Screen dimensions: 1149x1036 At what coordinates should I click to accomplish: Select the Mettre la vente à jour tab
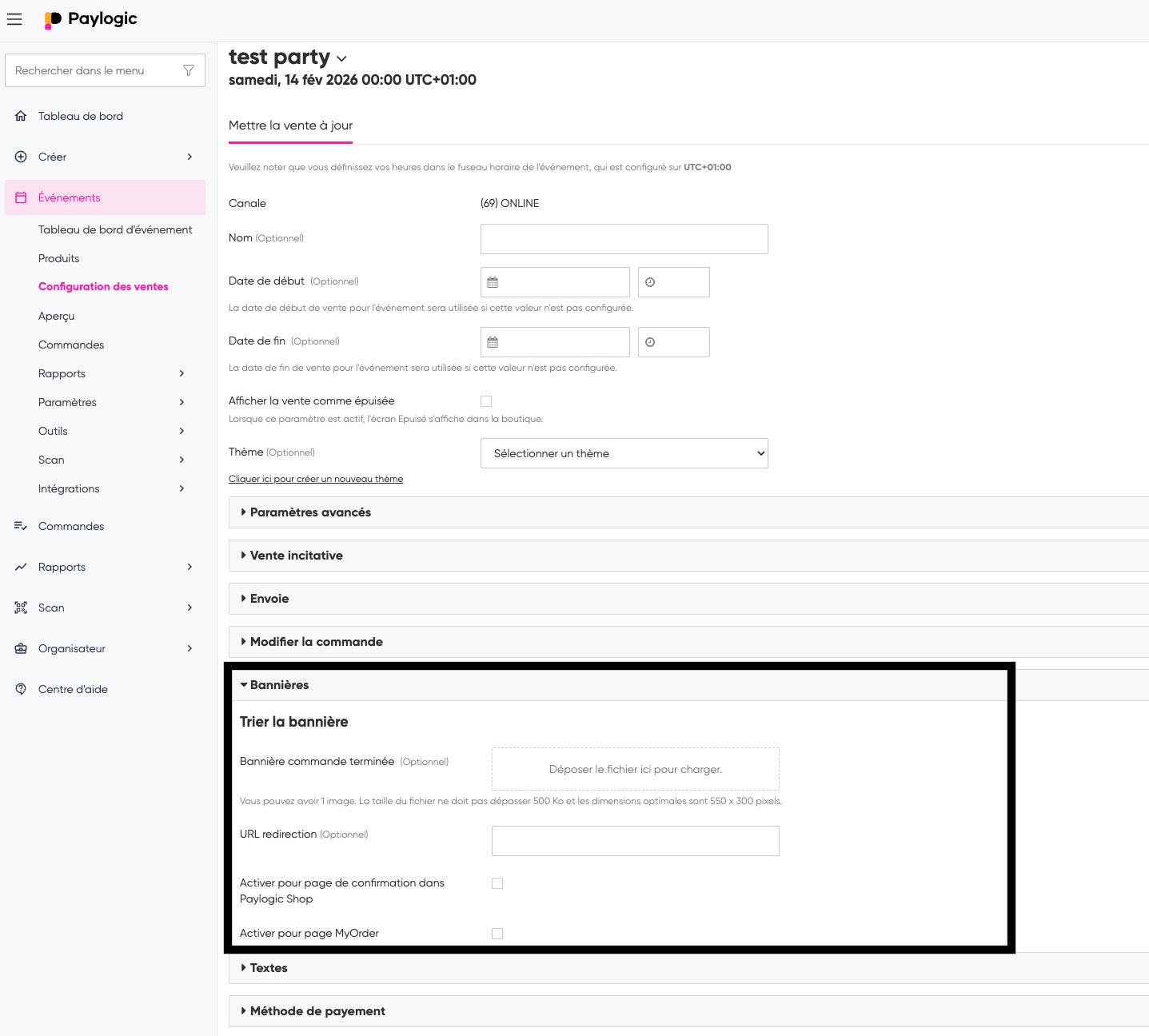pyautogui.click(x=290, y=126)
